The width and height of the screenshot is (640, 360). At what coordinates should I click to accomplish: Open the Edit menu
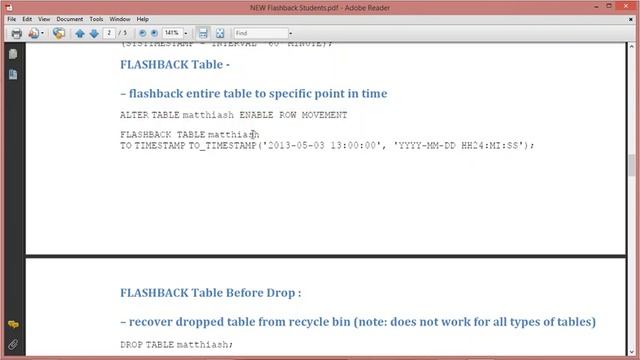pyautogui.click(x=27, y=19)
